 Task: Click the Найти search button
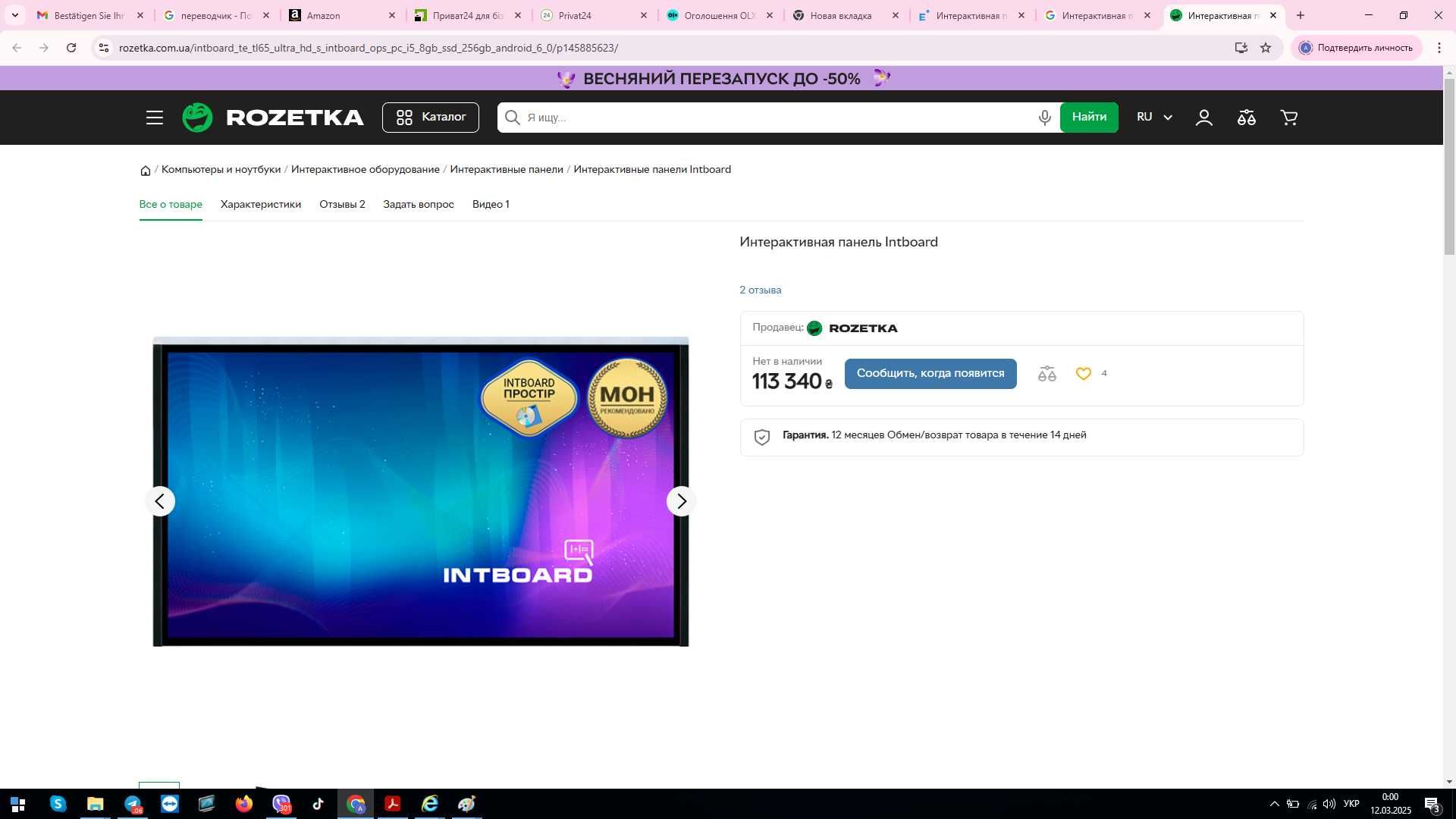[x=1089, y=118]
